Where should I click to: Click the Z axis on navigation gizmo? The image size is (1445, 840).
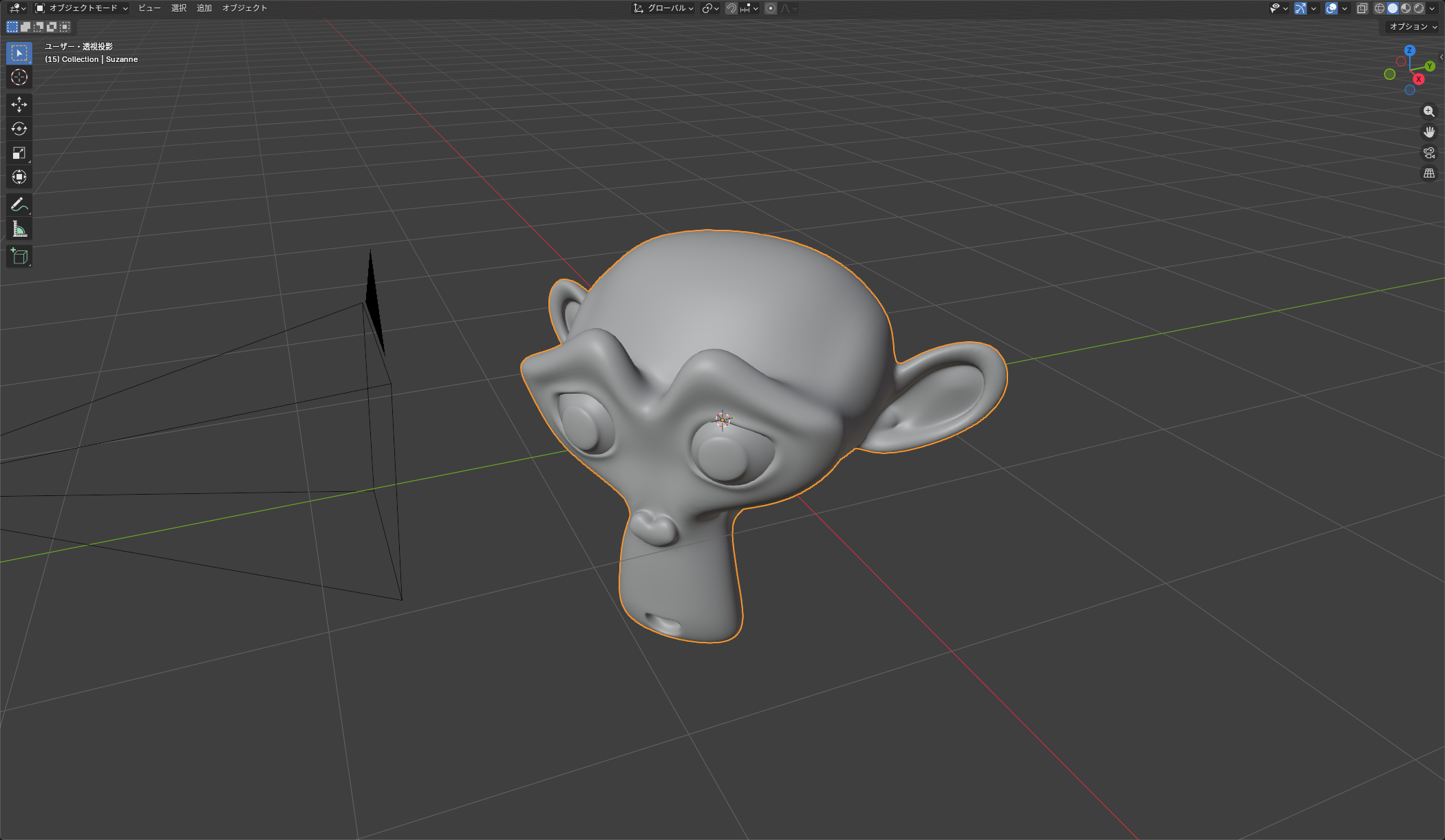[1409, 50]
